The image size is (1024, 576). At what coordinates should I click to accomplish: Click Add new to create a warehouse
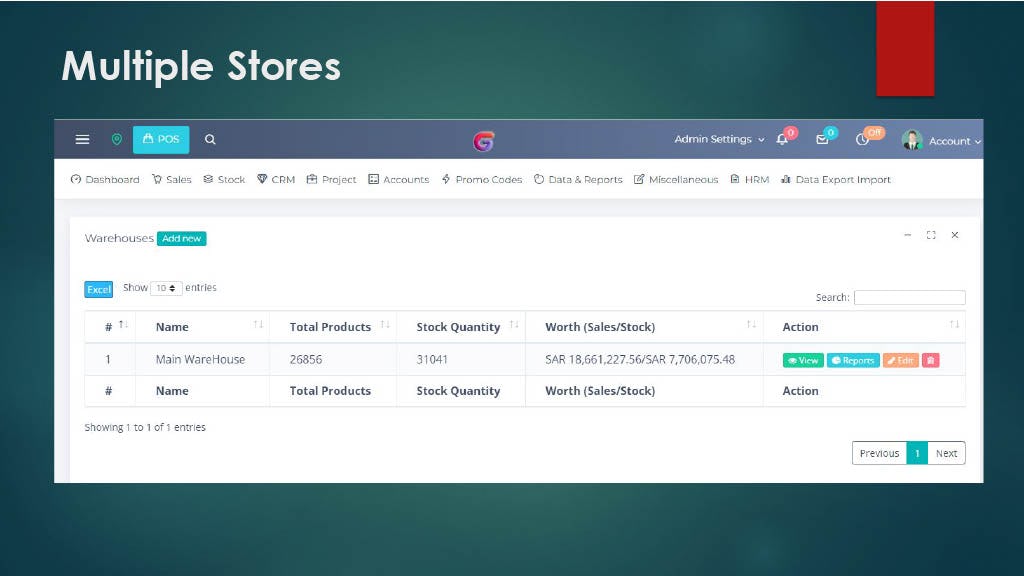pyautogui.click(x=181, y=238)
